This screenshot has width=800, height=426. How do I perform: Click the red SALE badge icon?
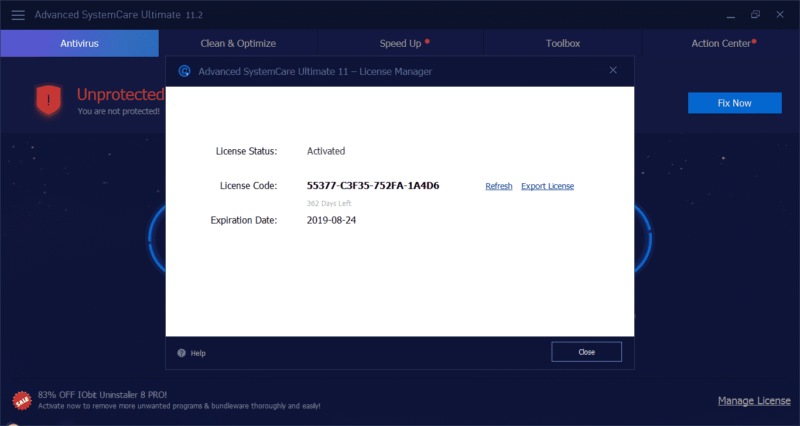(x=22, y=401)
